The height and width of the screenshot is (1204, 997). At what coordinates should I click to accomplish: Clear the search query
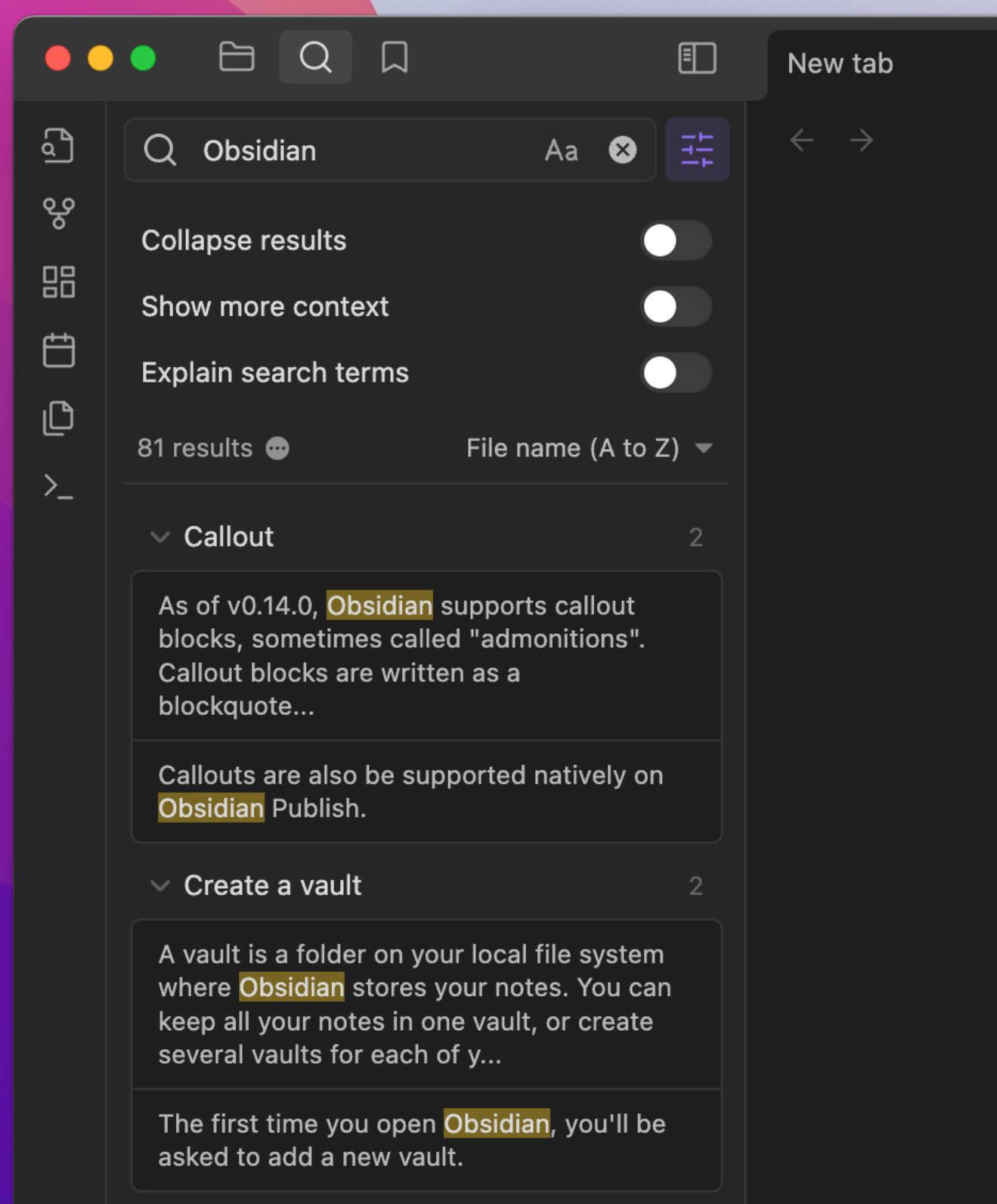point(623,150)
